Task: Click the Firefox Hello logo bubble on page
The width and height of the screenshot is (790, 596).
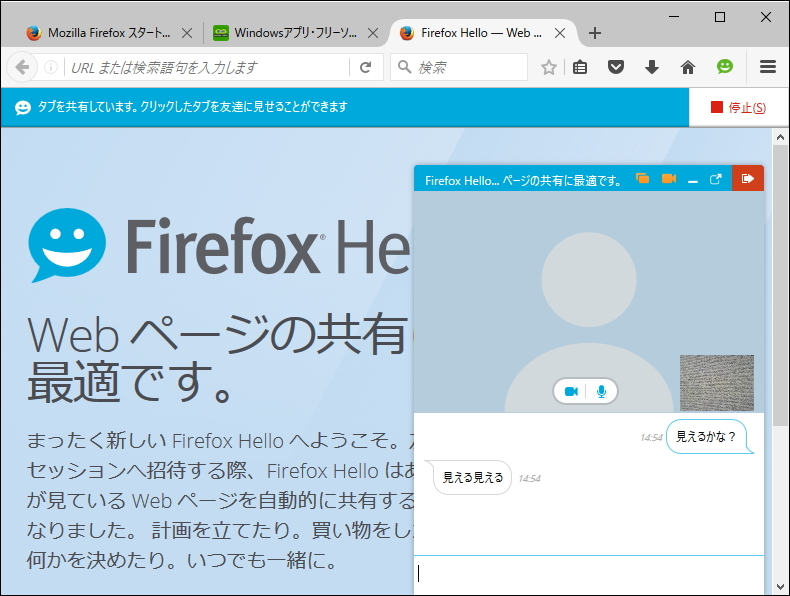Action: tap(66, 245)
